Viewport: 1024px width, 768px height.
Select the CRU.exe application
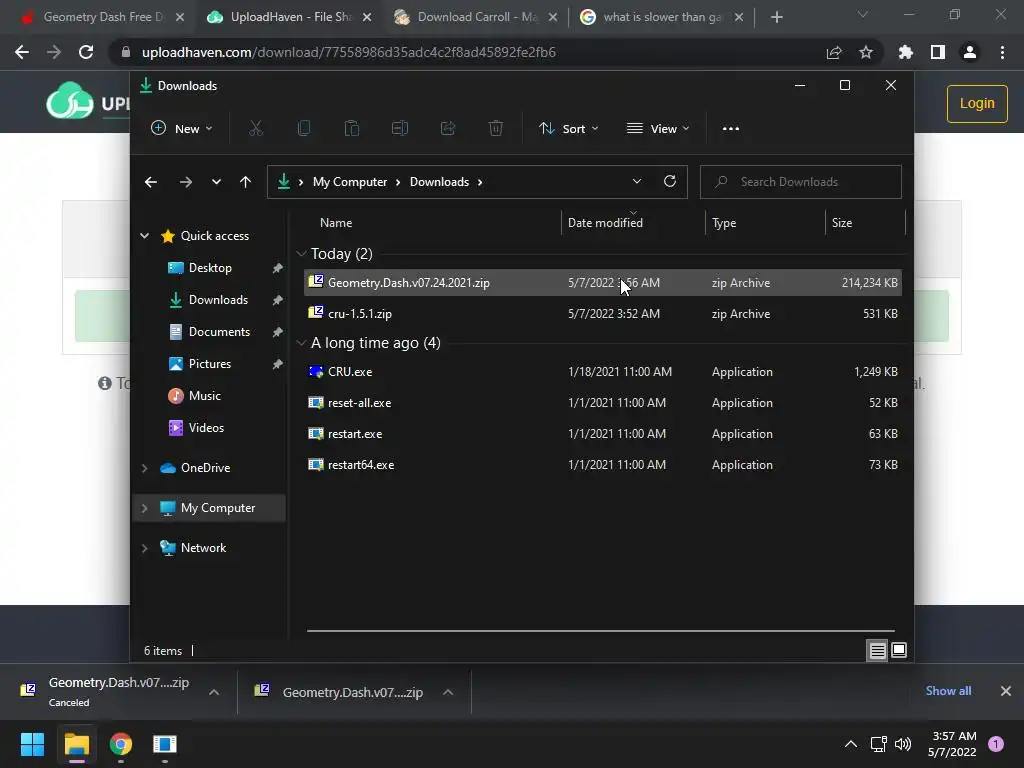[603, 372]
